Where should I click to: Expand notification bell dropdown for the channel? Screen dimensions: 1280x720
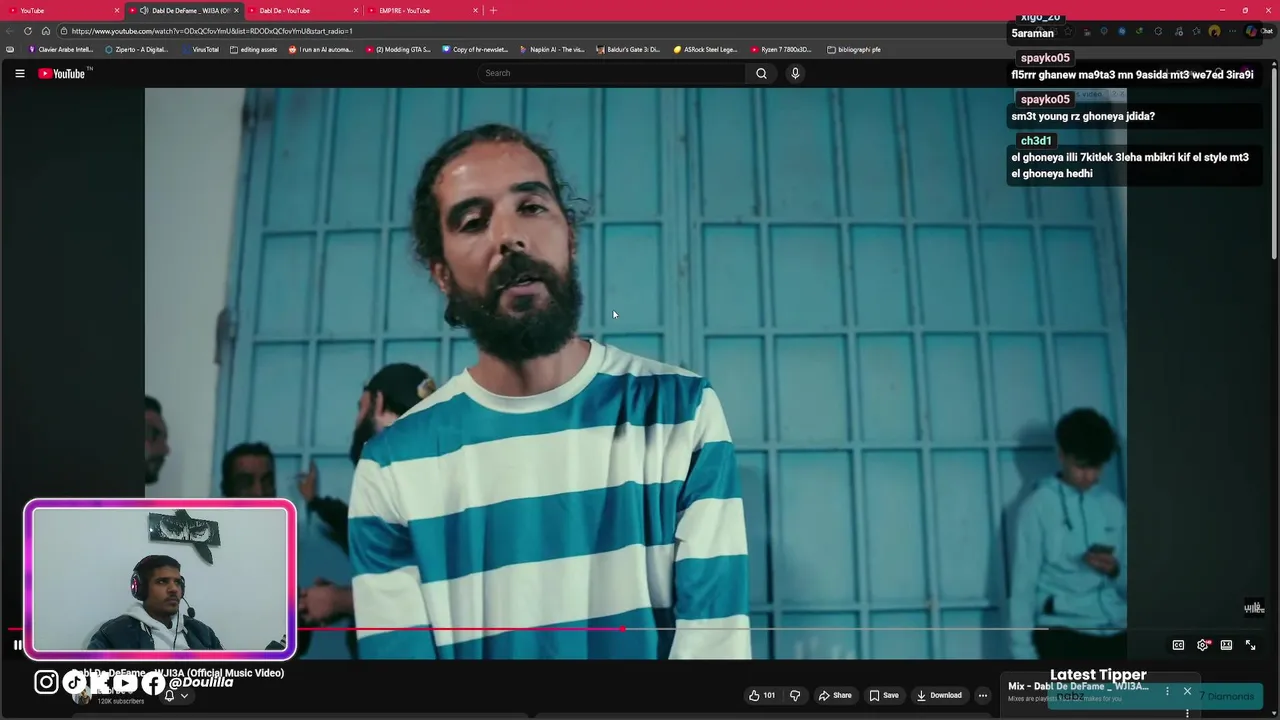[x=176, y=695]
